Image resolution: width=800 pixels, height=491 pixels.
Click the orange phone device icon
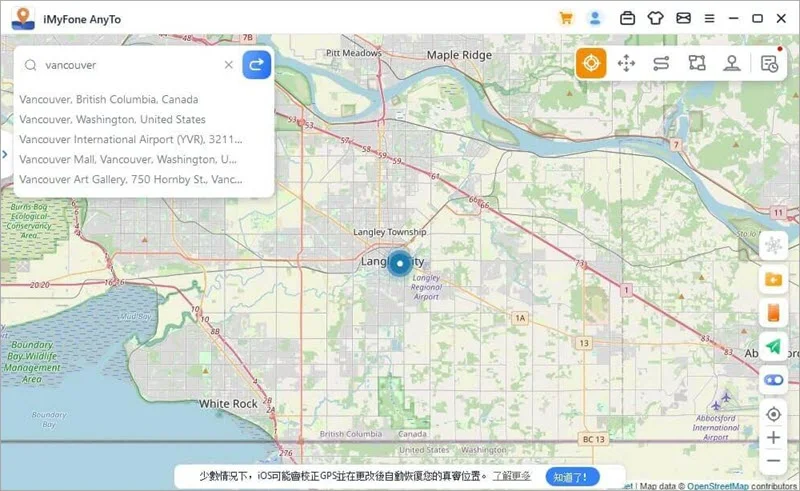773,313
